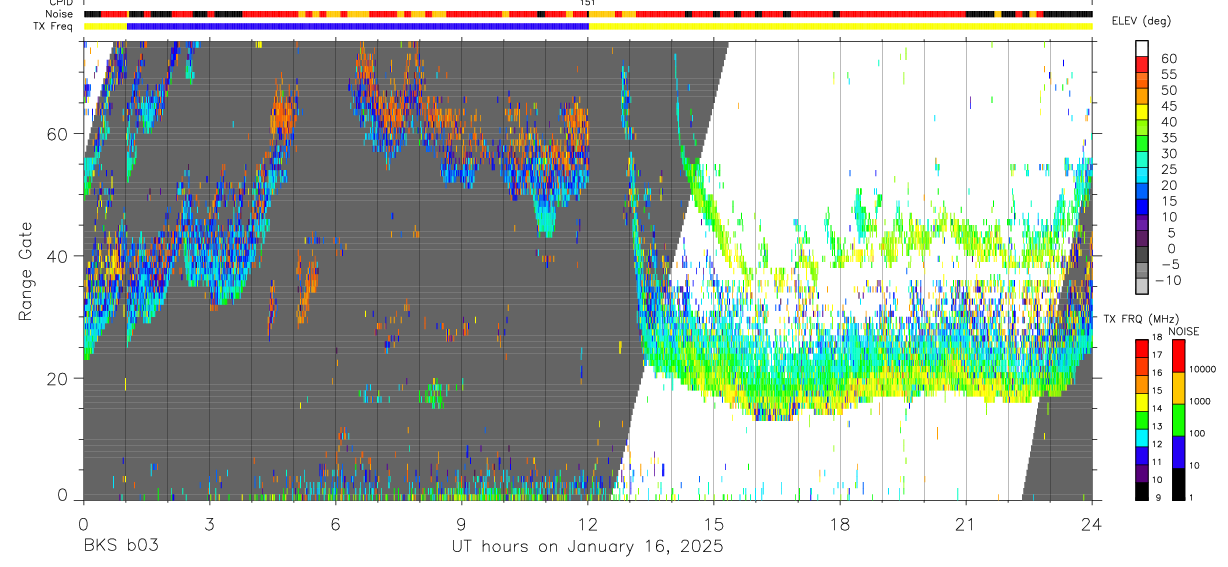
Task: Click the 'TX Freq' row label at top
Action: click(55, 25)
